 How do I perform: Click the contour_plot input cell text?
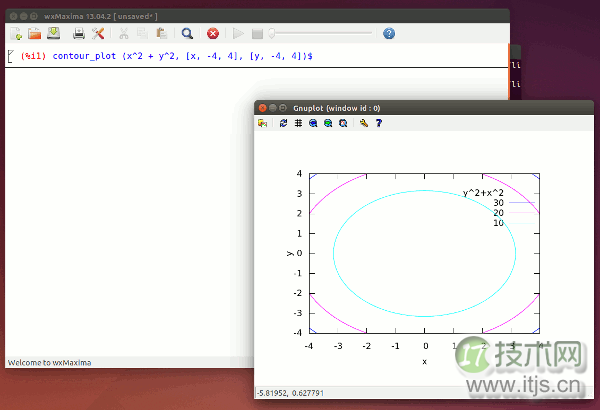183,56
